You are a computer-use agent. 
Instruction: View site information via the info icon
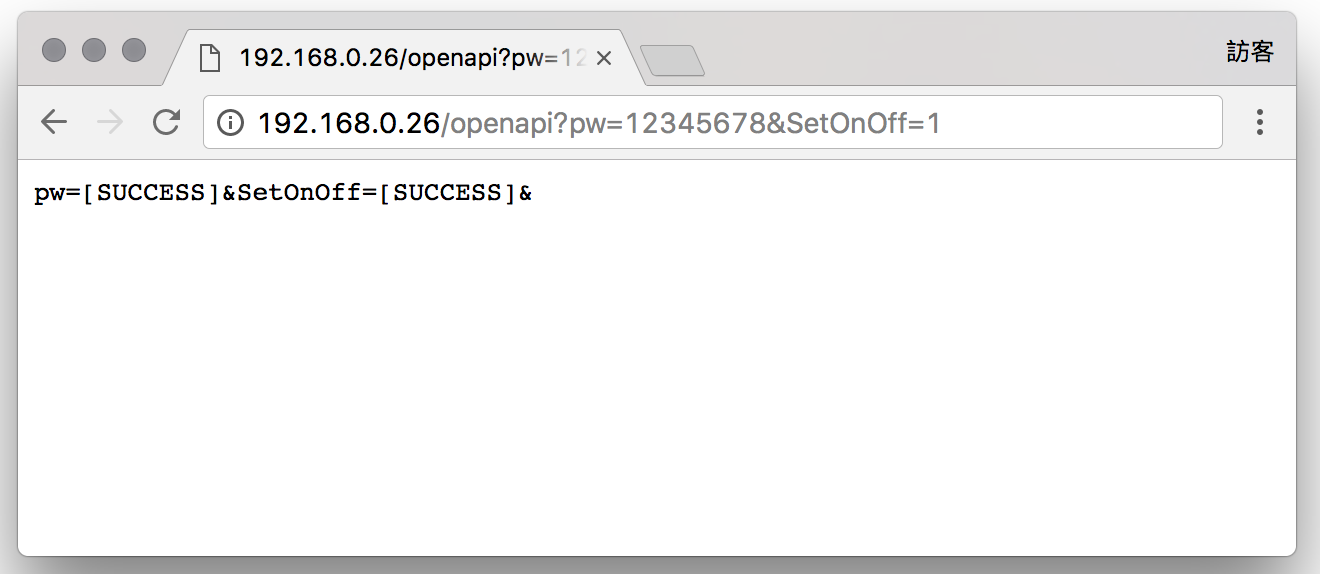click(231, 123)
